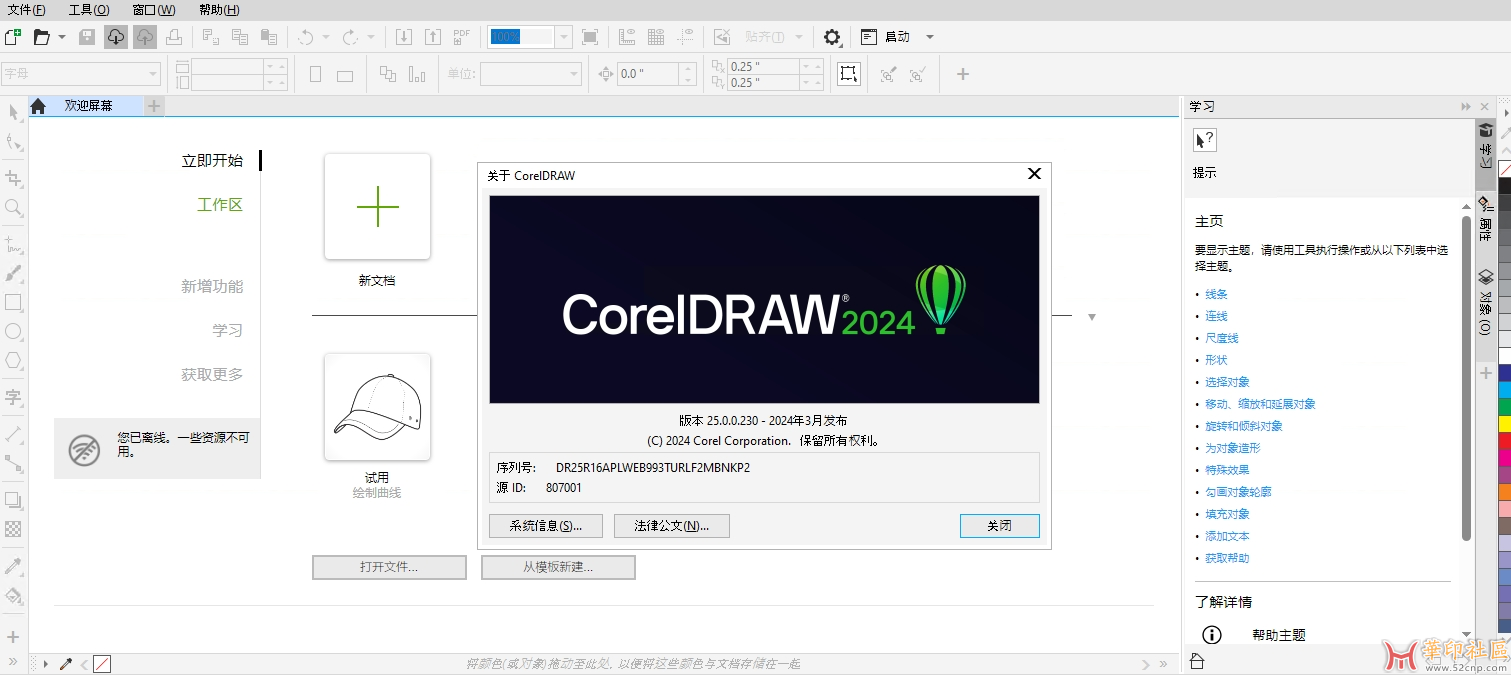The image size is (1511, 675).
Task: Click the New from Template button
Action: coord(558,567)
